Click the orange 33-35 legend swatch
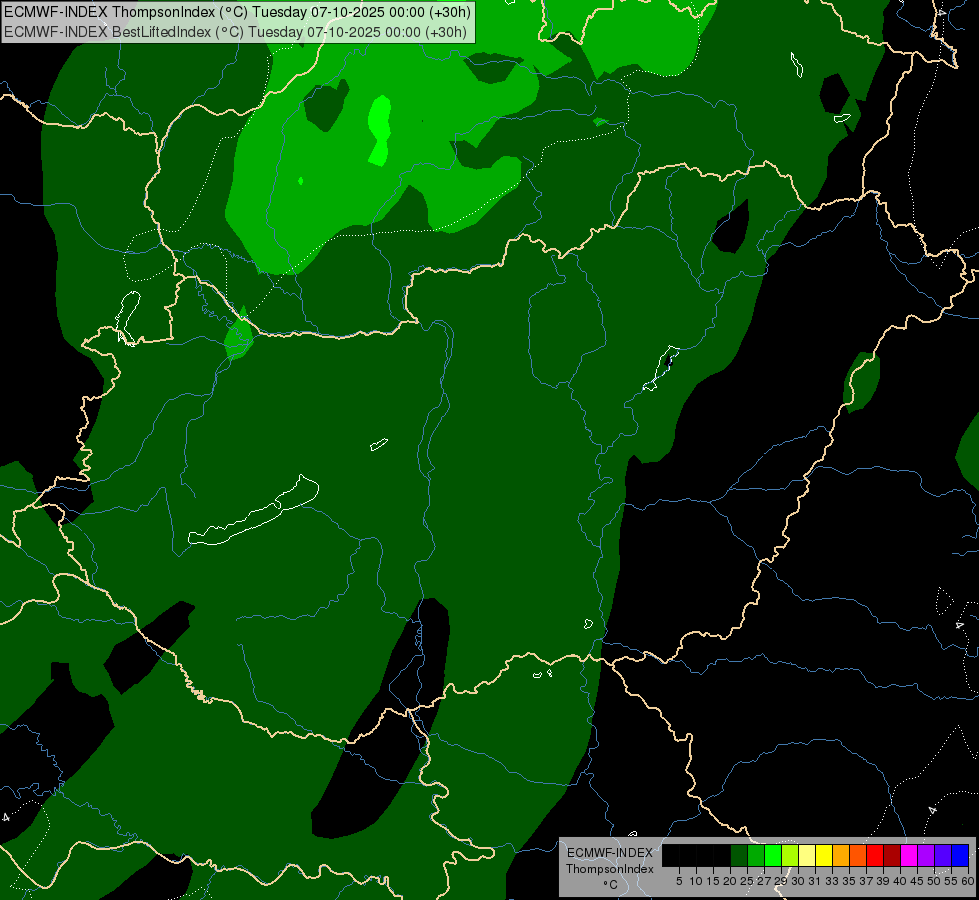 841,855
